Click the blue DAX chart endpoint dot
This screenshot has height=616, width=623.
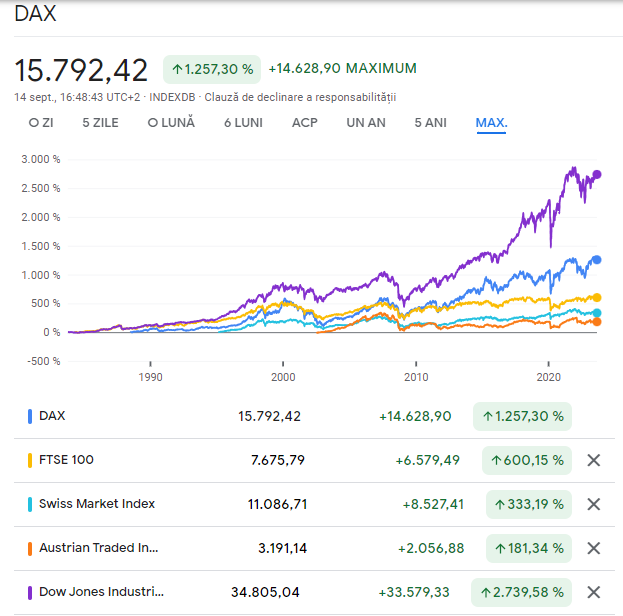tap(597, 260)
